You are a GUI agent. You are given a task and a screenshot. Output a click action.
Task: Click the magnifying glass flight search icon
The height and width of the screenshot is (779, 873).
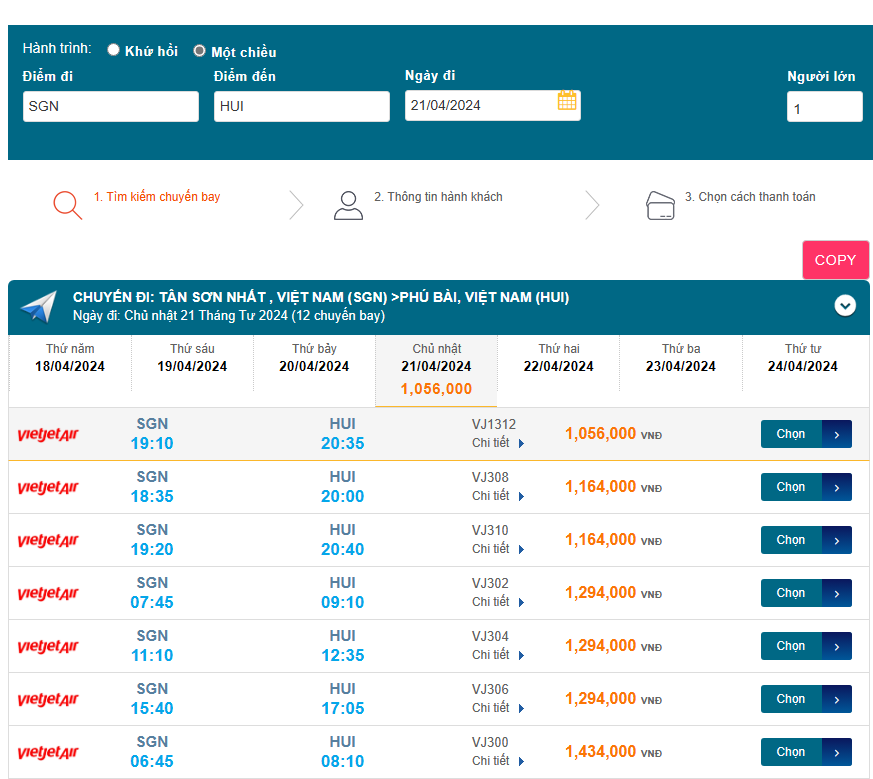(x=67, y=204)
